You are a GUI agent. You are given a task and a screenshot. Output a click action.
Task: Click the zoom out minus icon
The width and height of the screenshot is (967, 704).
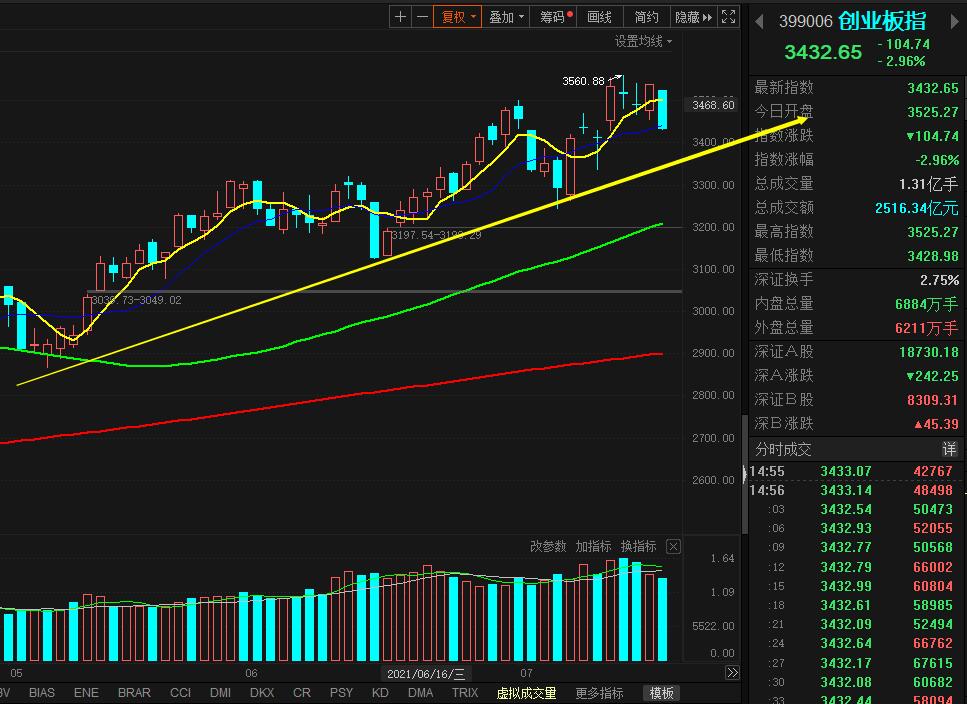[x=422, y=17]
